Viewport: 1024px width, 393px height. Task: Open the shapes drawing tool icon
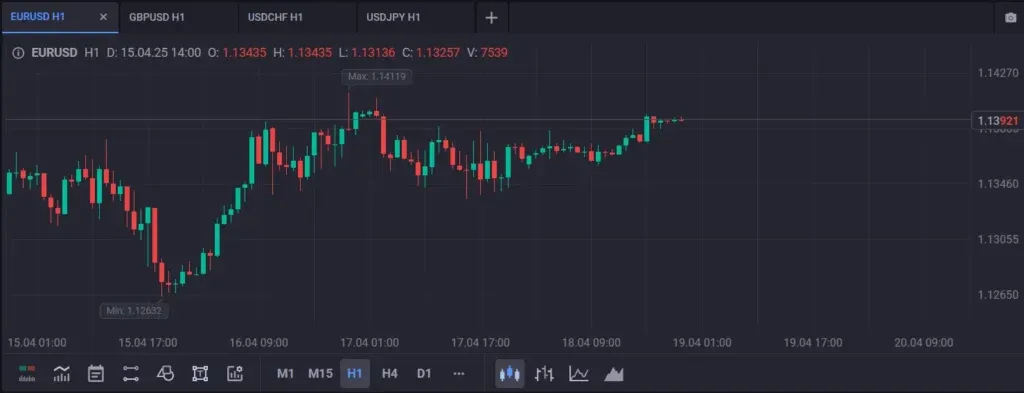click(x=165, y=373)
